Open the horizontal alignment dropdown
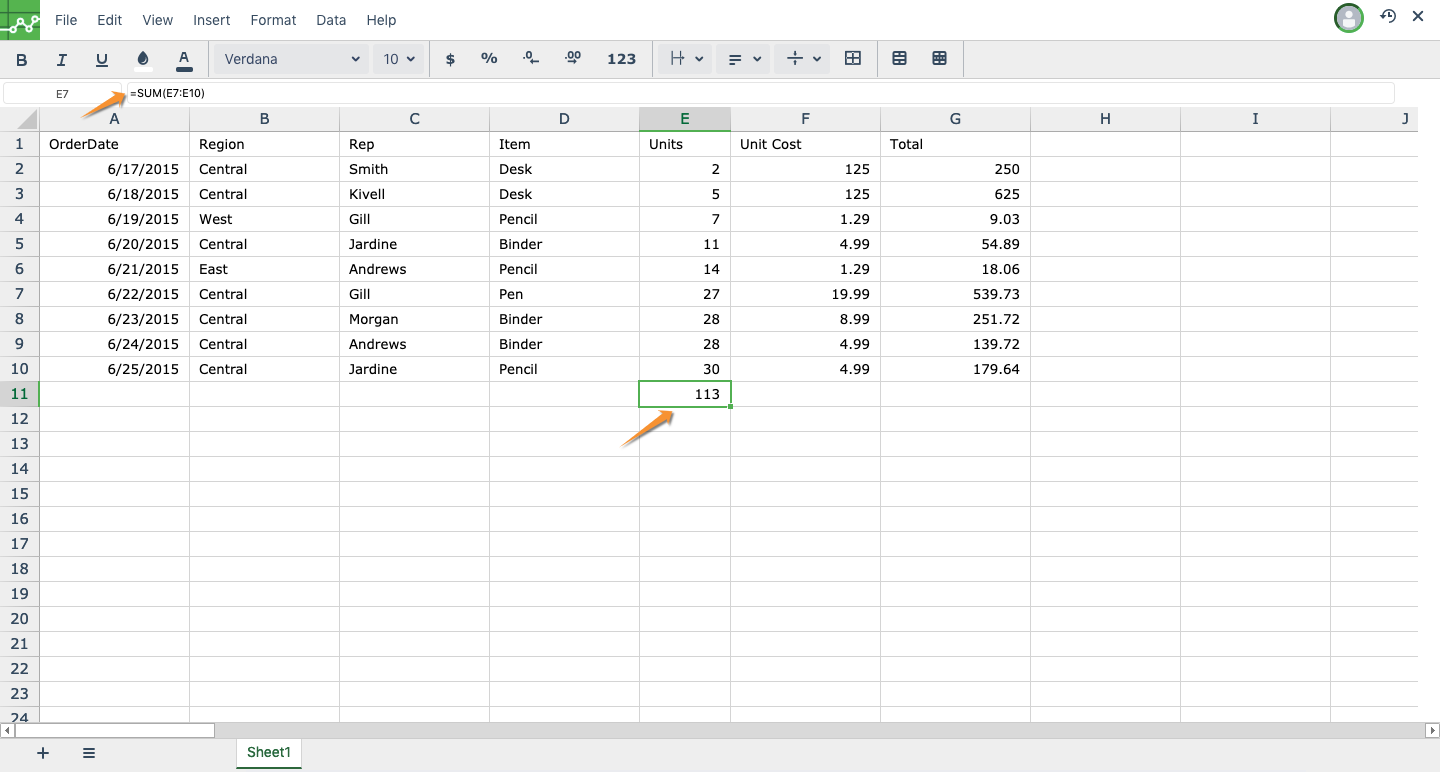 [x=743, y=59]
